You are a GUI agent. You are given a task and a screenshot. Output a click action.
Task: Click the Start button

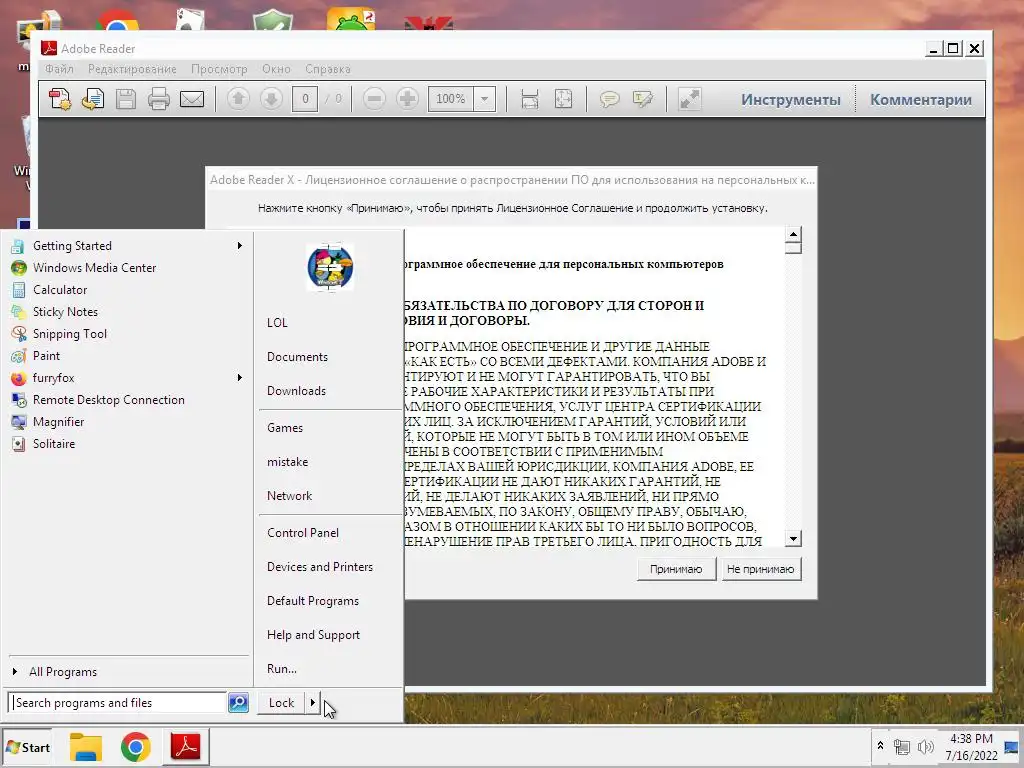[x=27, y=747]
